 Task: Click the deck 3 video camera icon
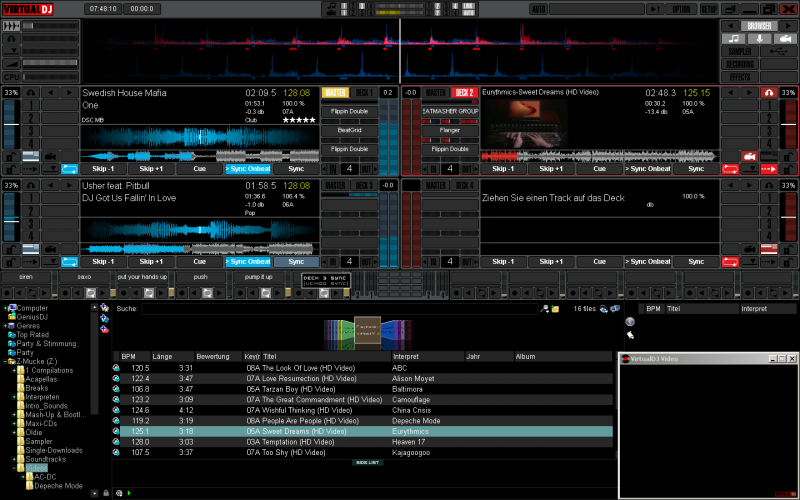click(50, 249)
